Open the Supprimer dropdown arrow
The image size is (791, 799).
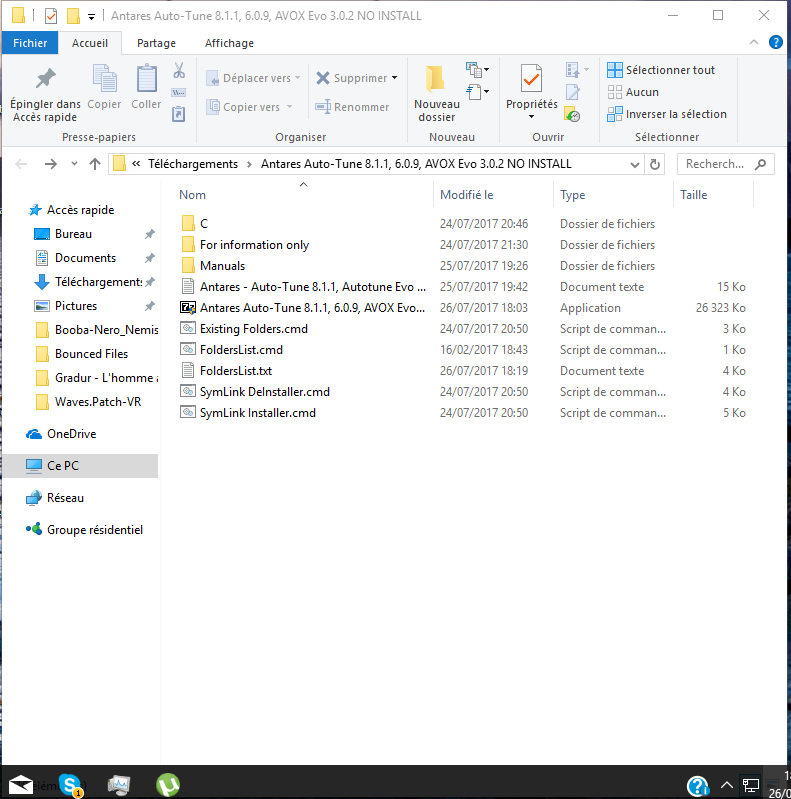coord(394,78)
